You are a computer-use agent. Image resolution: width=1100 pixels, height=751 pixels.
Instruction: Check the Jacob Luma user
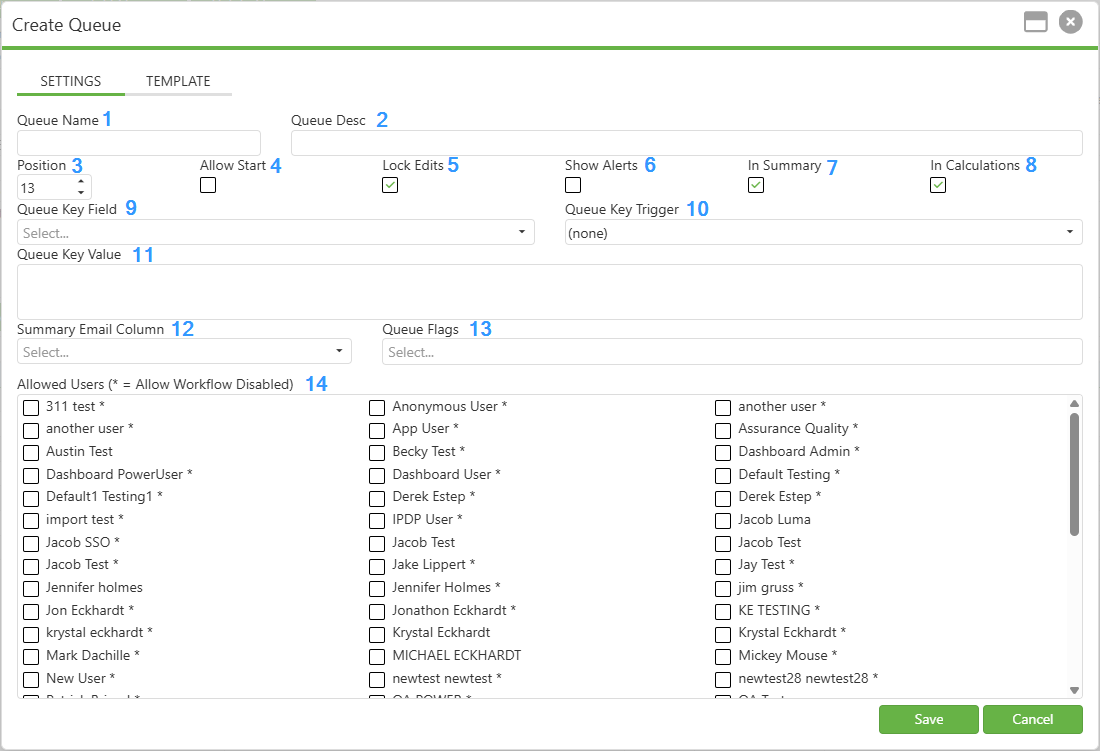723,520
